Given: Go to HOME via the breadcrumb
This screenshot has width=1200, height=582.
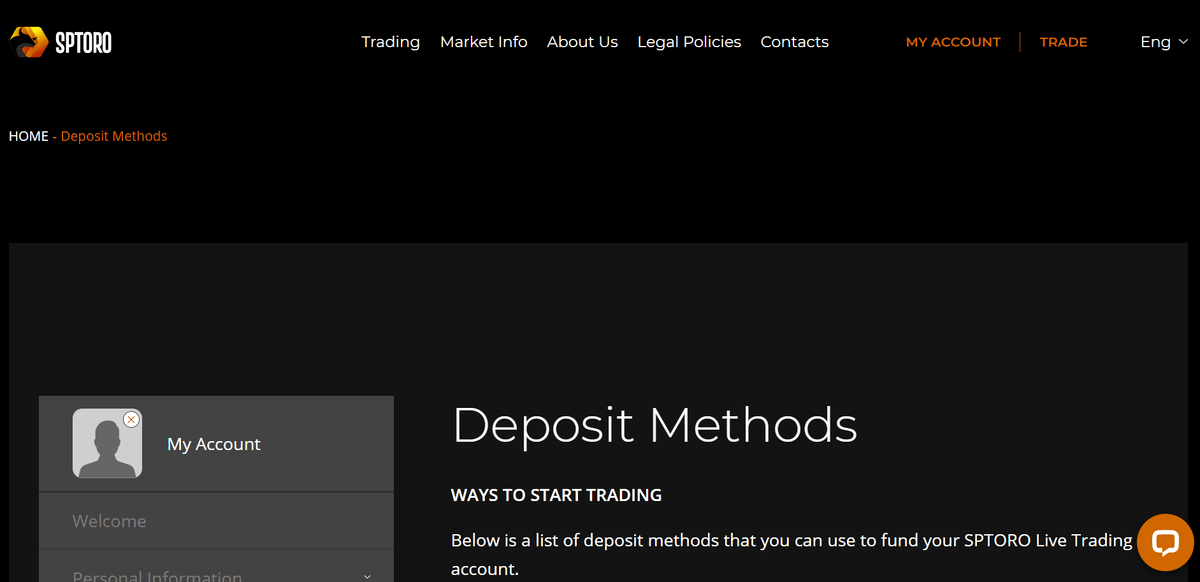Looking at the screenshot, I should [28, 136].
